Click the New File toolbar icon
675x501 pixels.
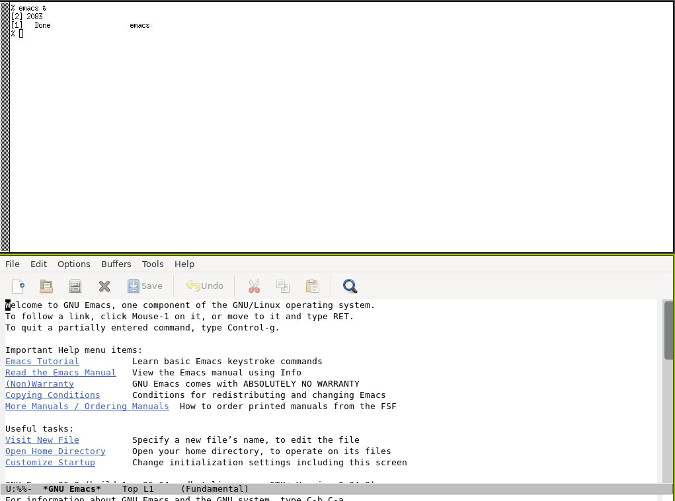coord(19,286)
